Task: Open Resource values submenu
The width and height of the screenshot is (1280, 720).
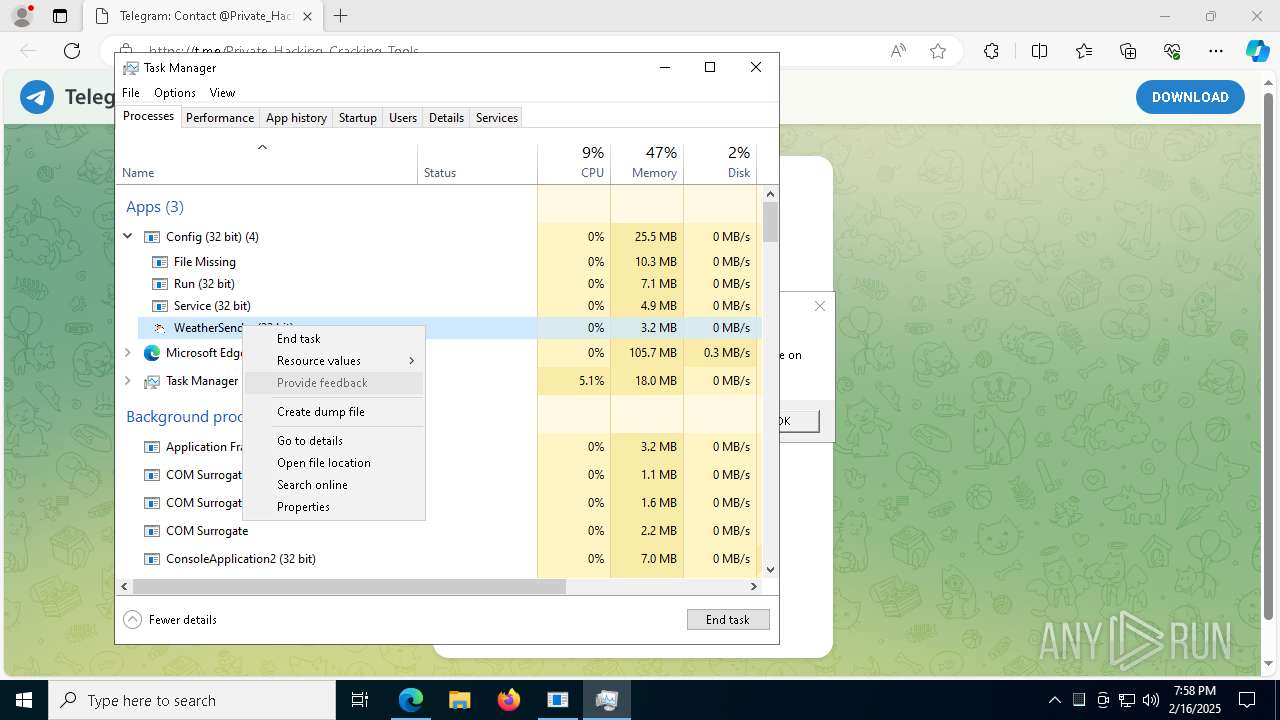Action: 334,361
